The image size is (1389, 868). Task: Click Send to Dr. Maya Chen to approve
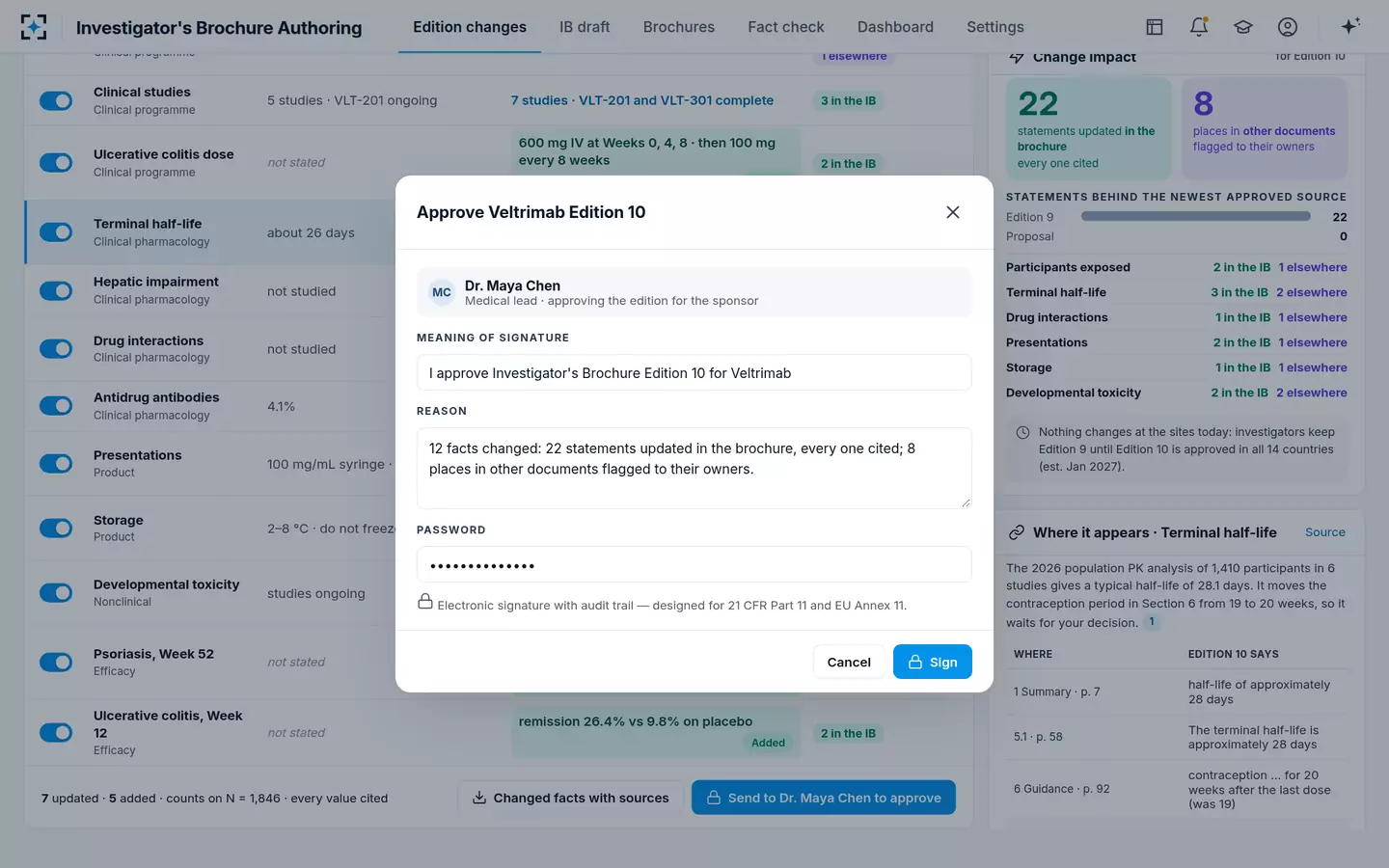pyautogui.click(x=824, y=798)
